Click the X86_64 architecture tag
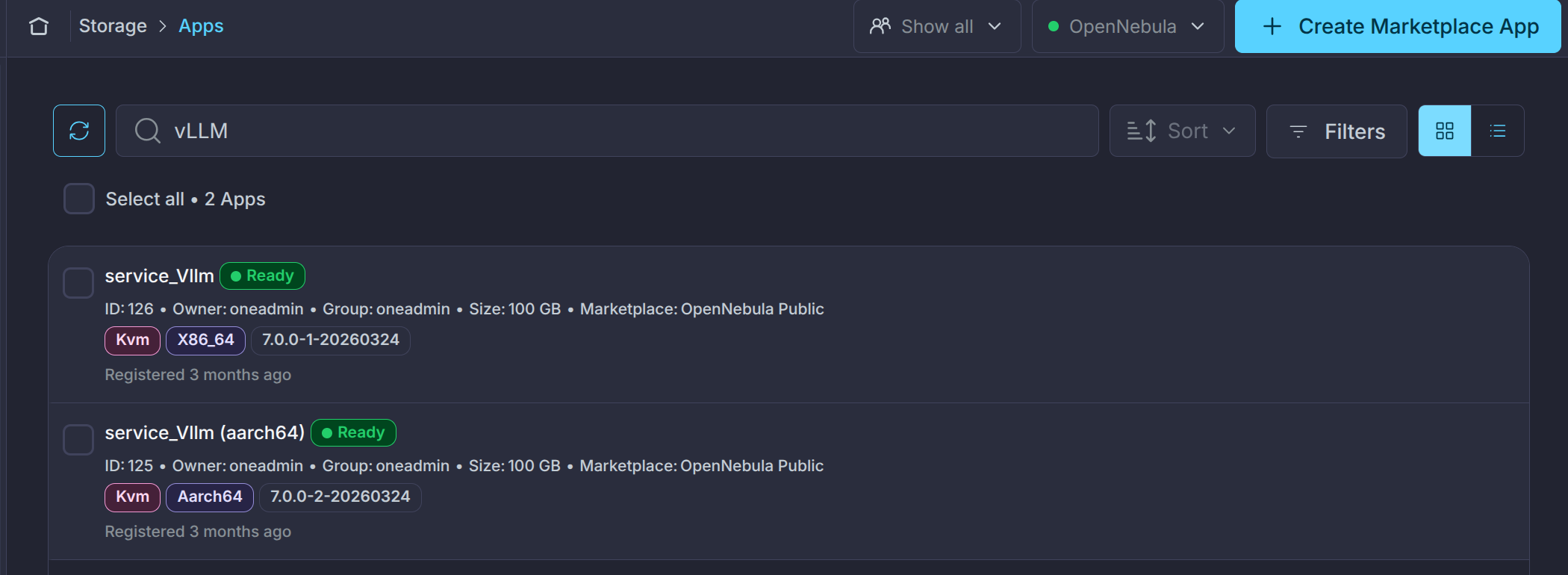The height and width of the screenshot is (575, 1568). click(205, 341)
